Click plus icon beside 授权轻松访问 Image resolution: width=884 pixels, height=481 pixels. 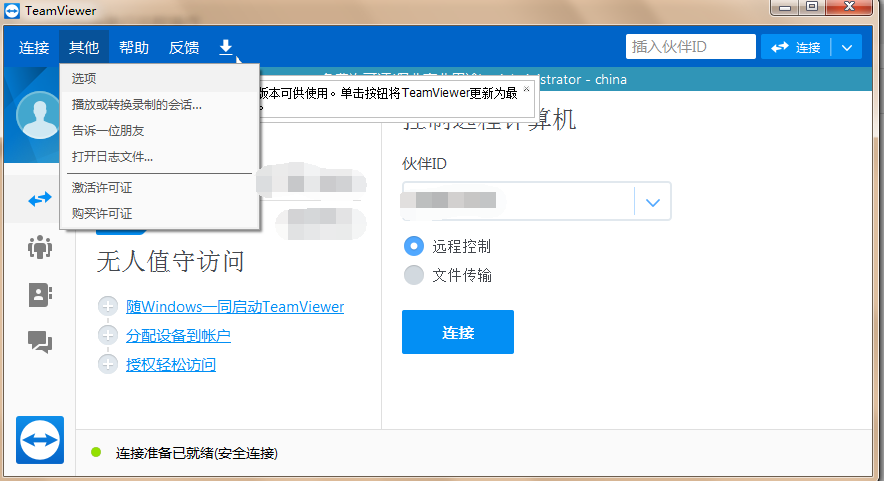108,364
